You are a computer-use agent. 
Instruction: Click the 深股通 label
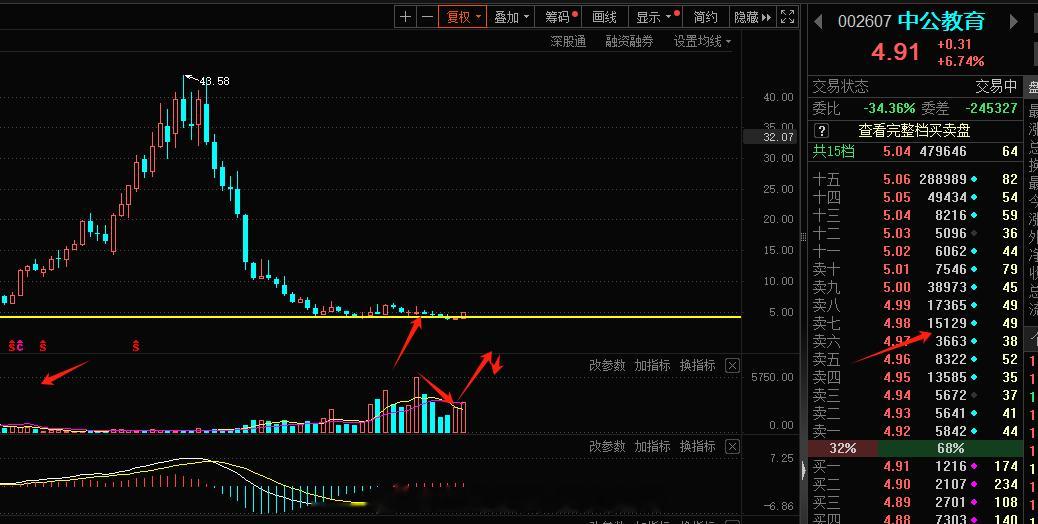[568, 42]
